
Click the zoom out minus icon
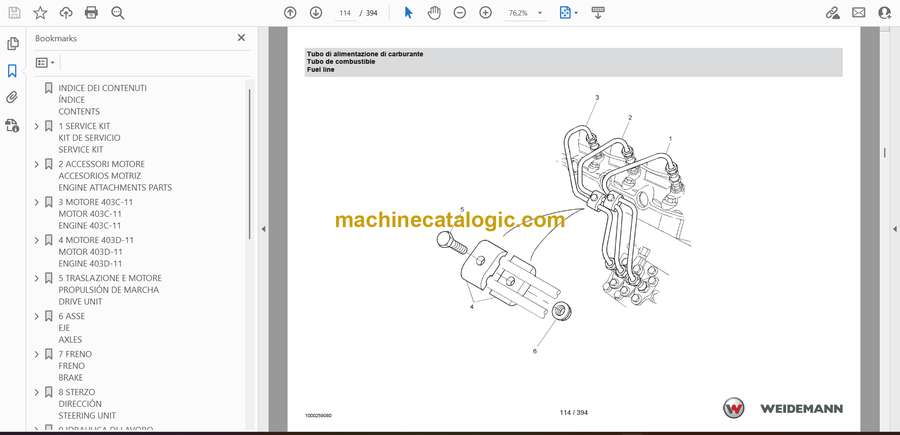[x=460, y=13]
